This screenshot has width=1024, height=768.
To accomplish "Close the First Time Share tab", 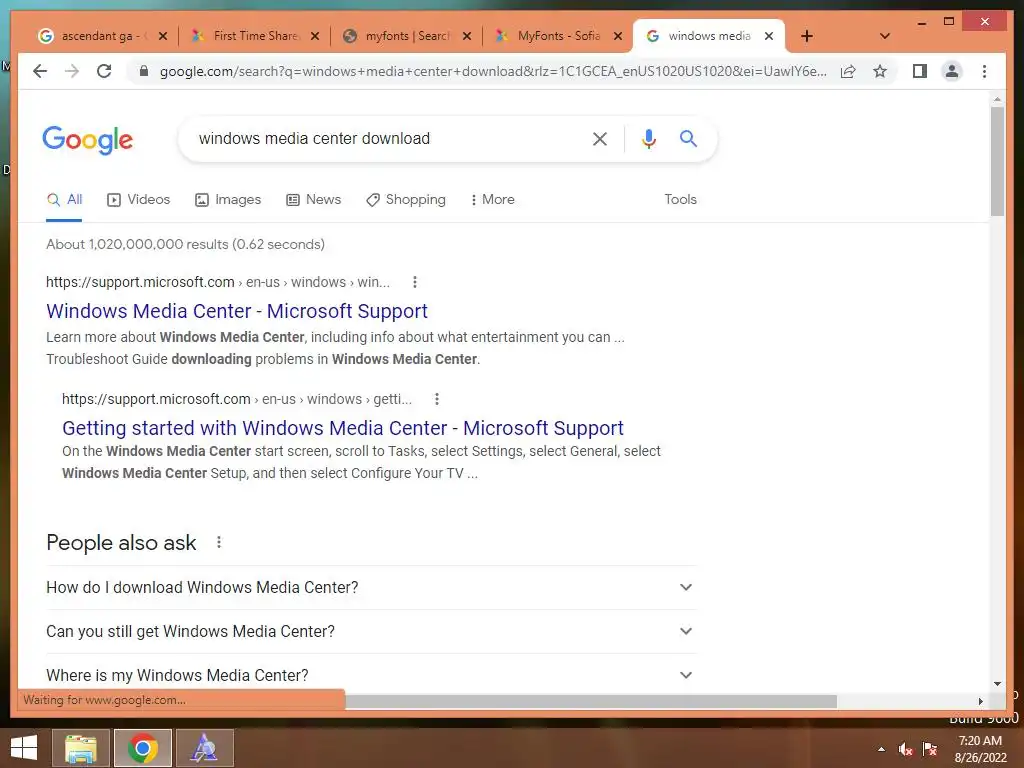I will pos(315,36).
